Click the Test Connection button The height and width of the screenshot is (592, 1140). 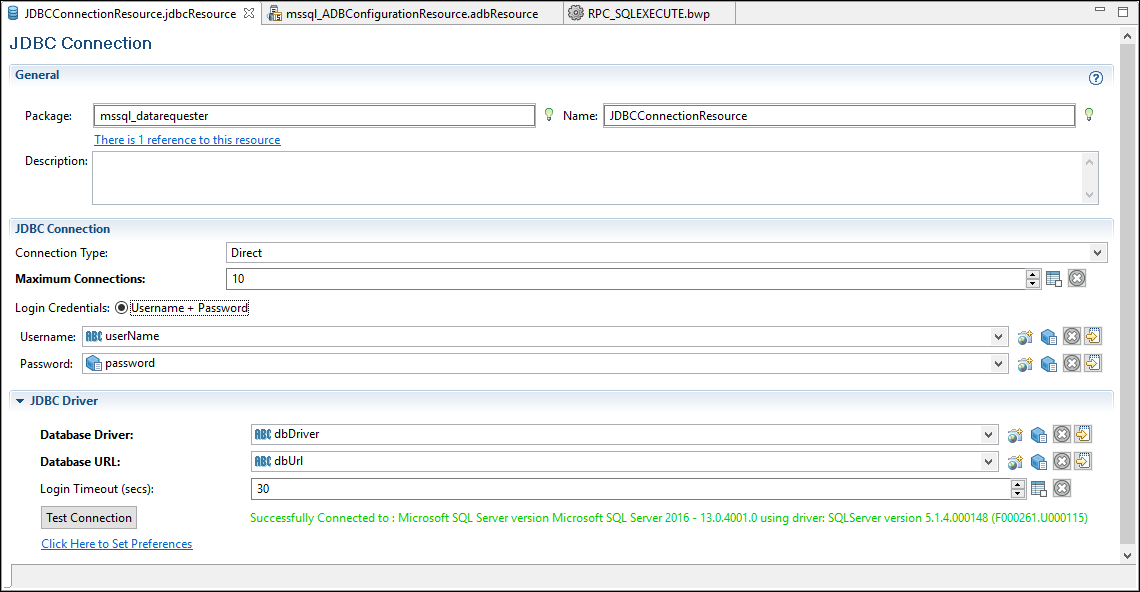click(x=89, y=518)
